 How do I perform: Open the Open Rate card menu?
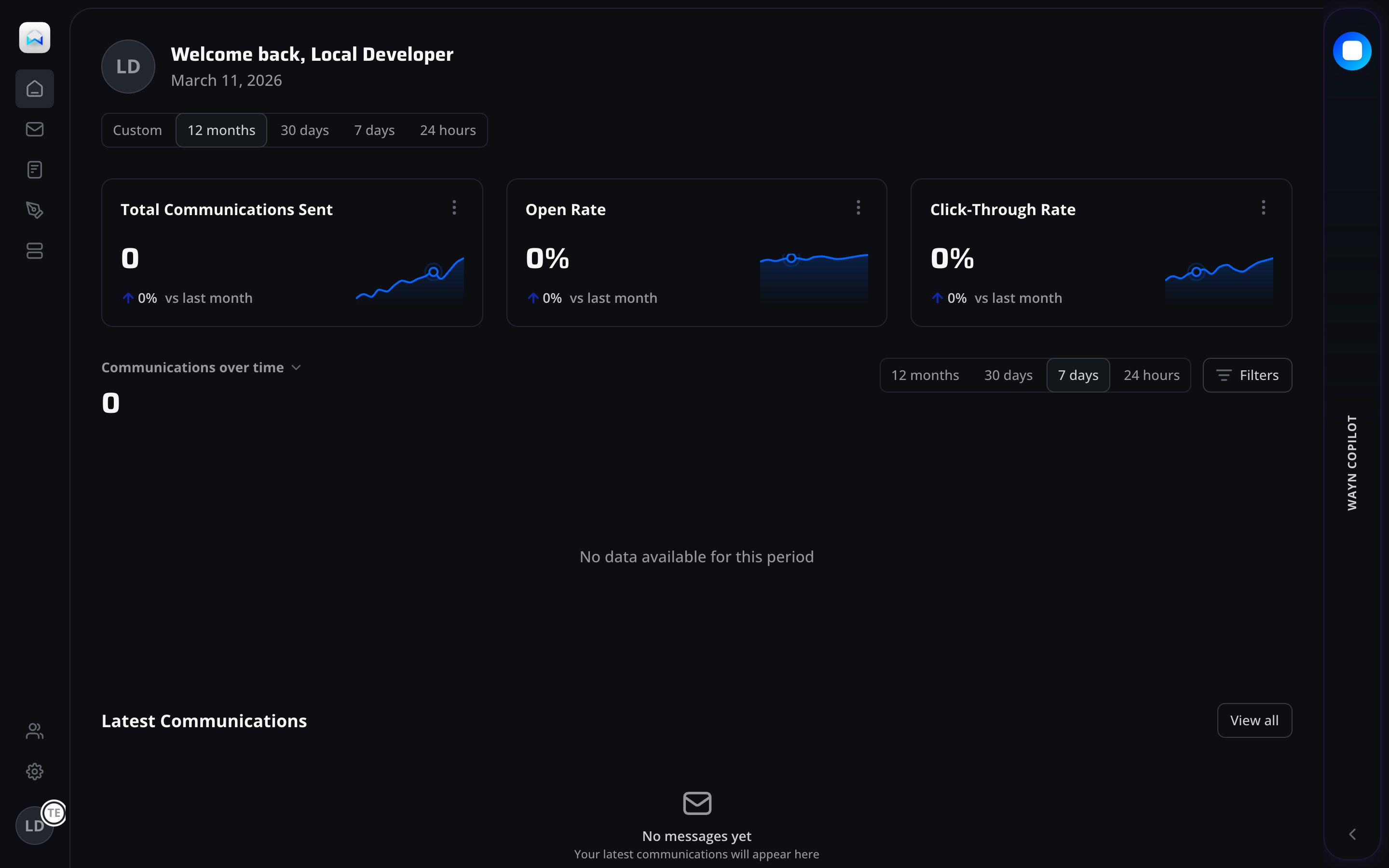pos(858,207)
